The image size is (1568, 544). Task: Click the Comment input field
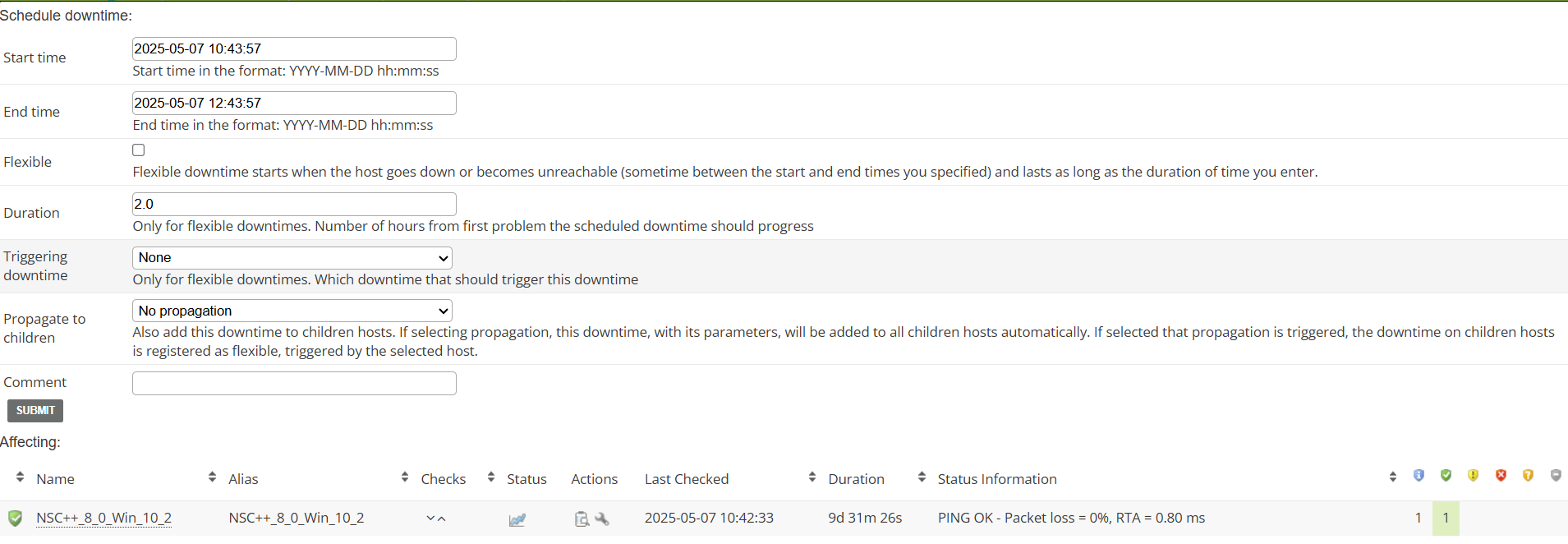pos(294,384)
